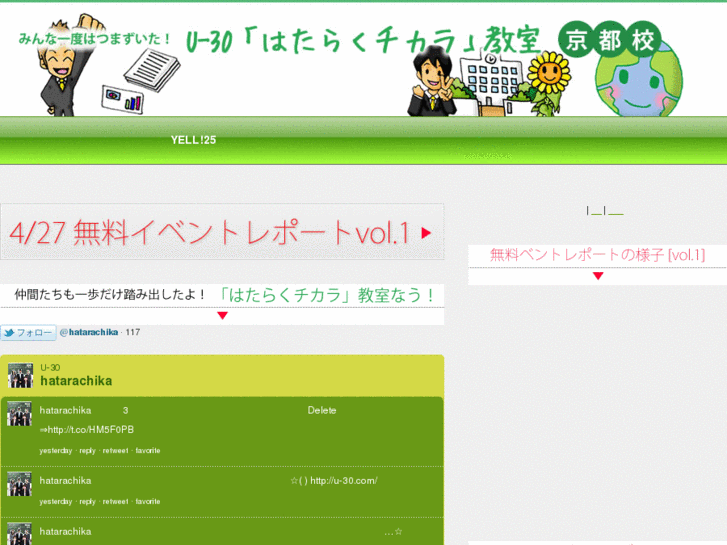This screenshot has width=727, height=545.
Task: Click the number 3 in the first tweet
Action: (x=126, y=410)
